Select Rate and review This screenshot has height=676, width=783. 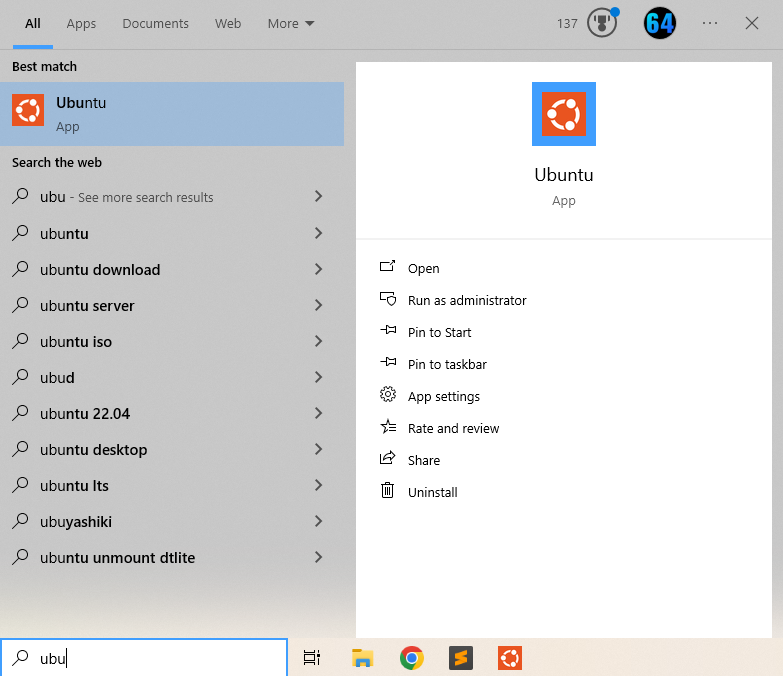pyautogui.click(x=453, y=428)
